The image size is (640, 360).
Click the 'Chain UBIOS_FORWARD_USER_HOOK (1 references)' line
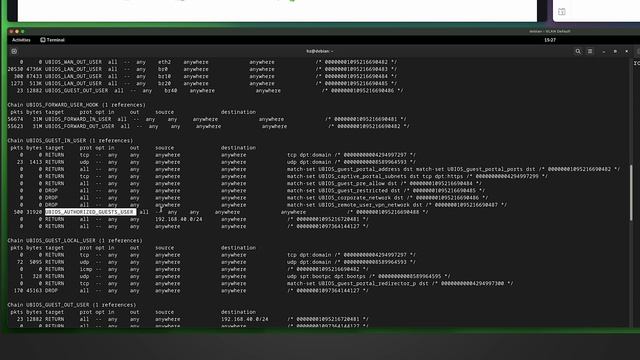tap(76, 105)
